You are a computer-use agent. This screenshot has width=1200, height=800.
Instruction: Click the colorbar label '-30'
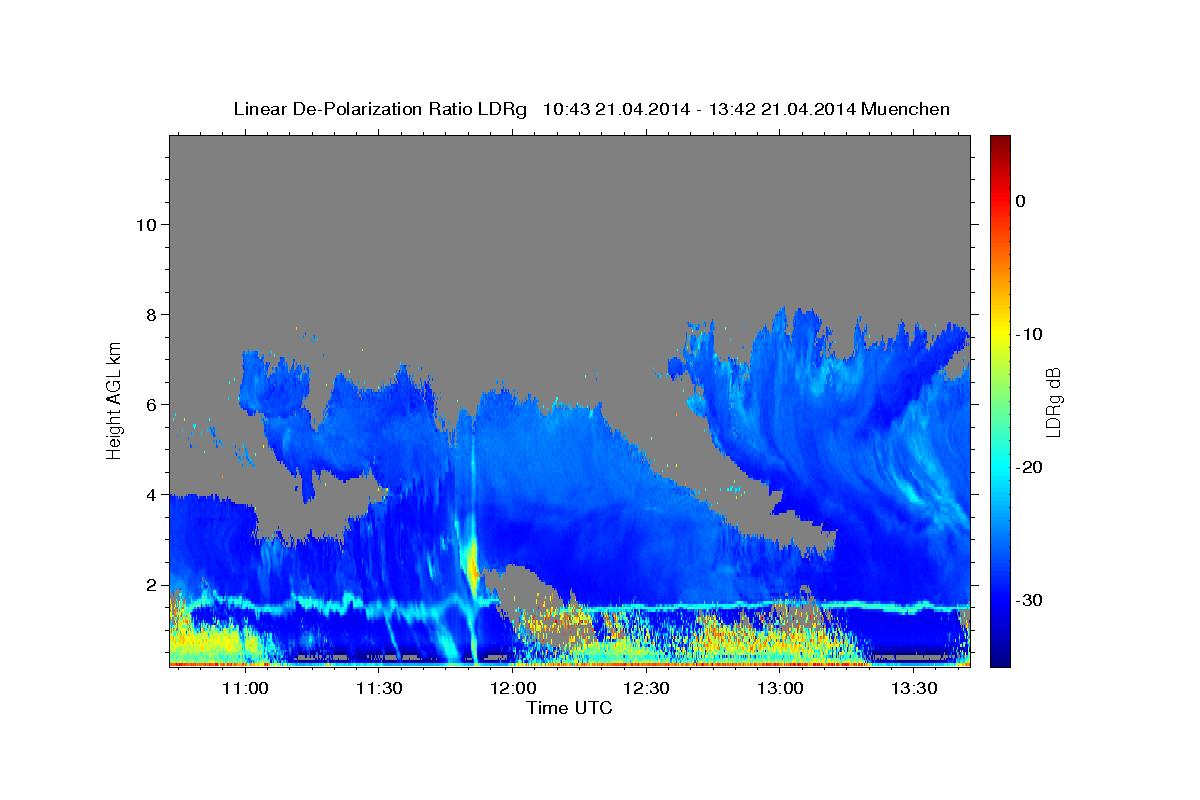(1029, 600)
